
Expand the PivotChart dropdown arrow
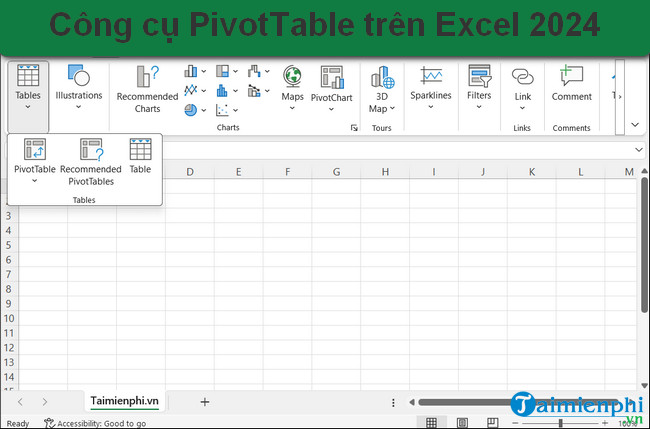[x=331, y=109]
